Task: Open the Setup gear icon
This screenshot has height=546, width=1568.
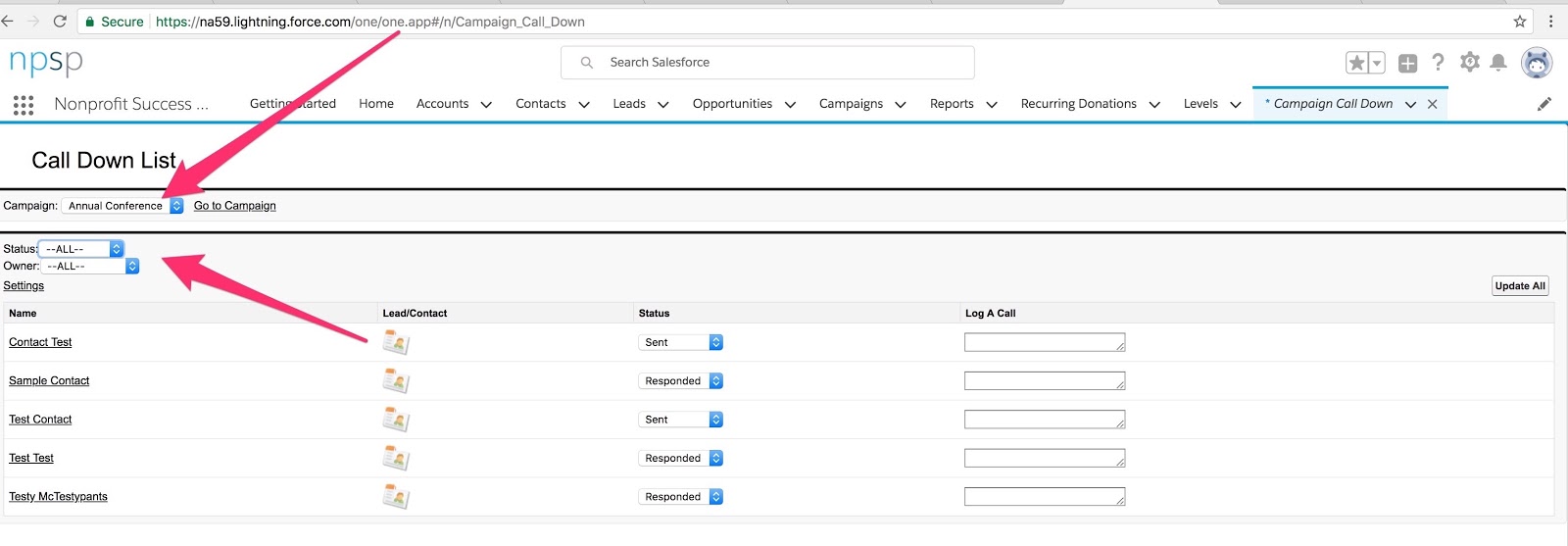Action: click(1469, 63)
